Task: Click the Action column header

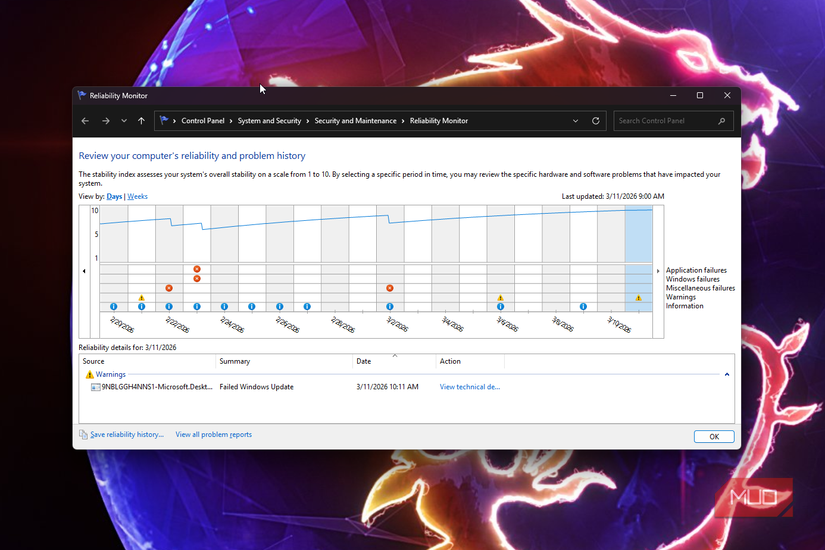Action: pos(470,361)
